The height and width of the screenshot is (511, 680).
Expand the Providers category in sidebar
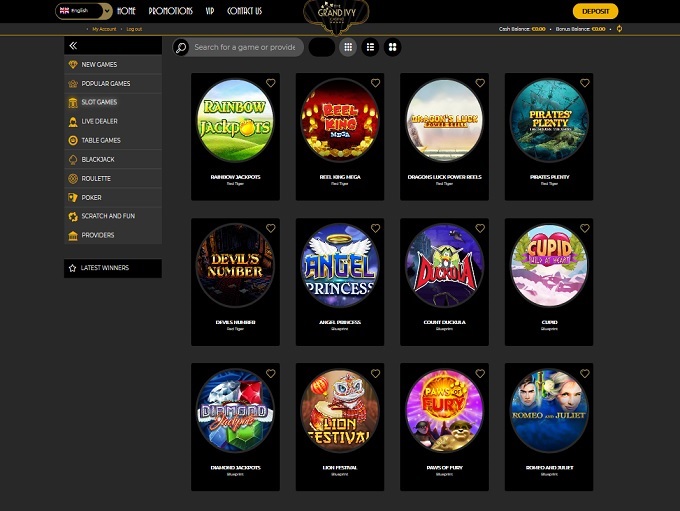coord(97,235)
